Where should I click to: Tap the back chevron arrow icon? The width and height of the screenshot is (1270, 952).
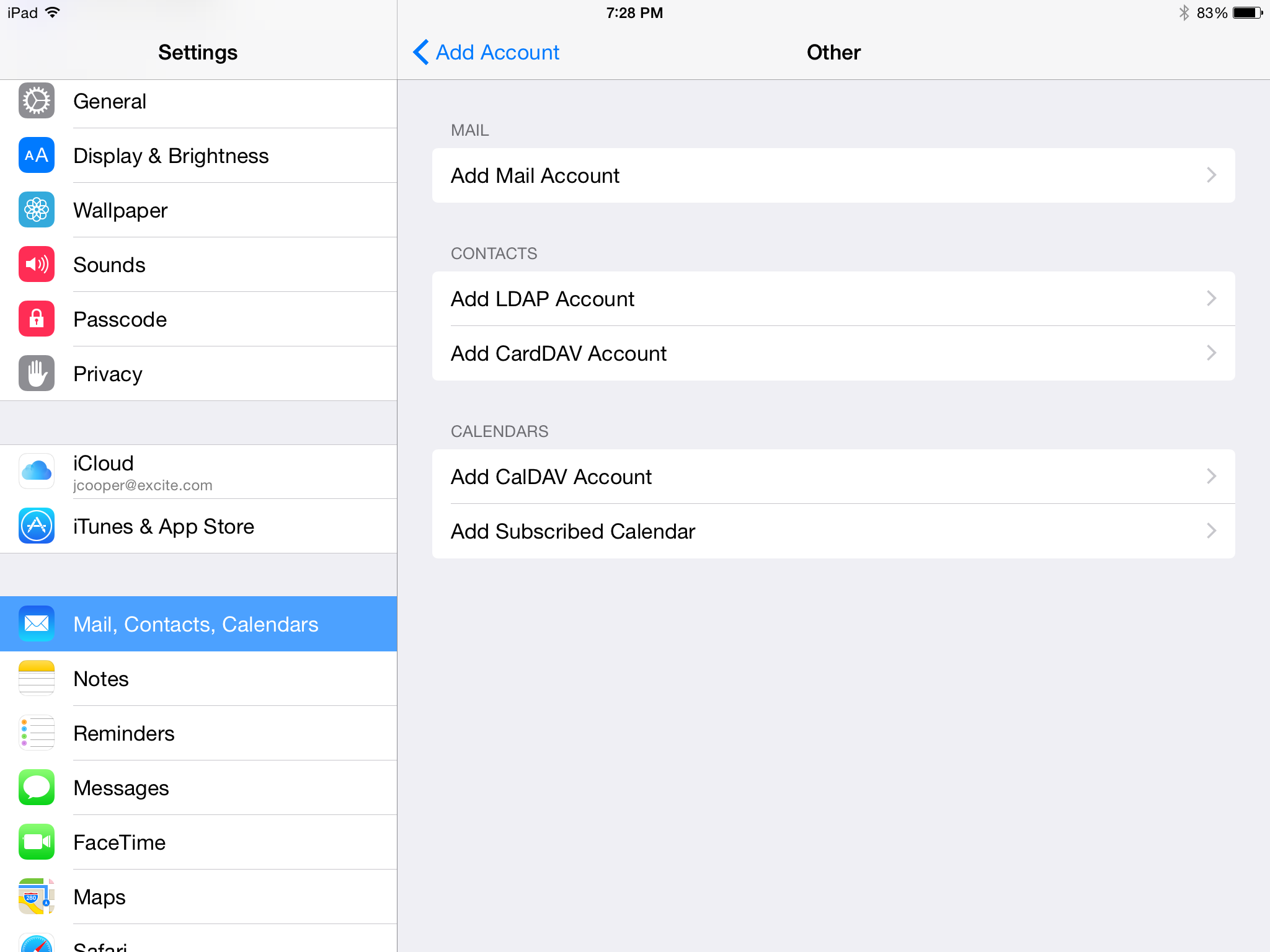tap(421, 52)
